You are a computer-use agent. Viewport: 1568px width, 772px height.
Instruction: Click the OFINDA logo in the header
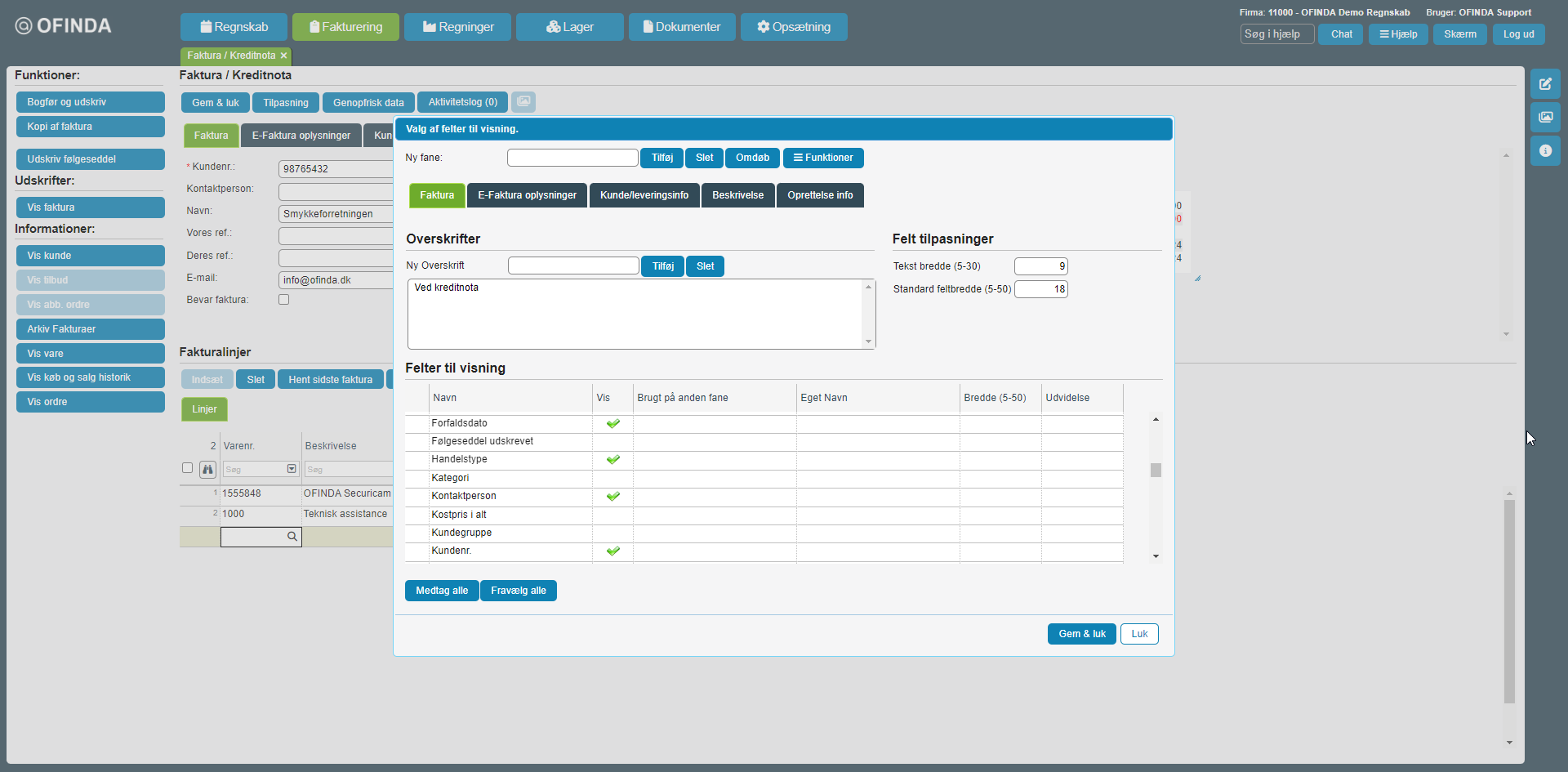tap(64, 26)
